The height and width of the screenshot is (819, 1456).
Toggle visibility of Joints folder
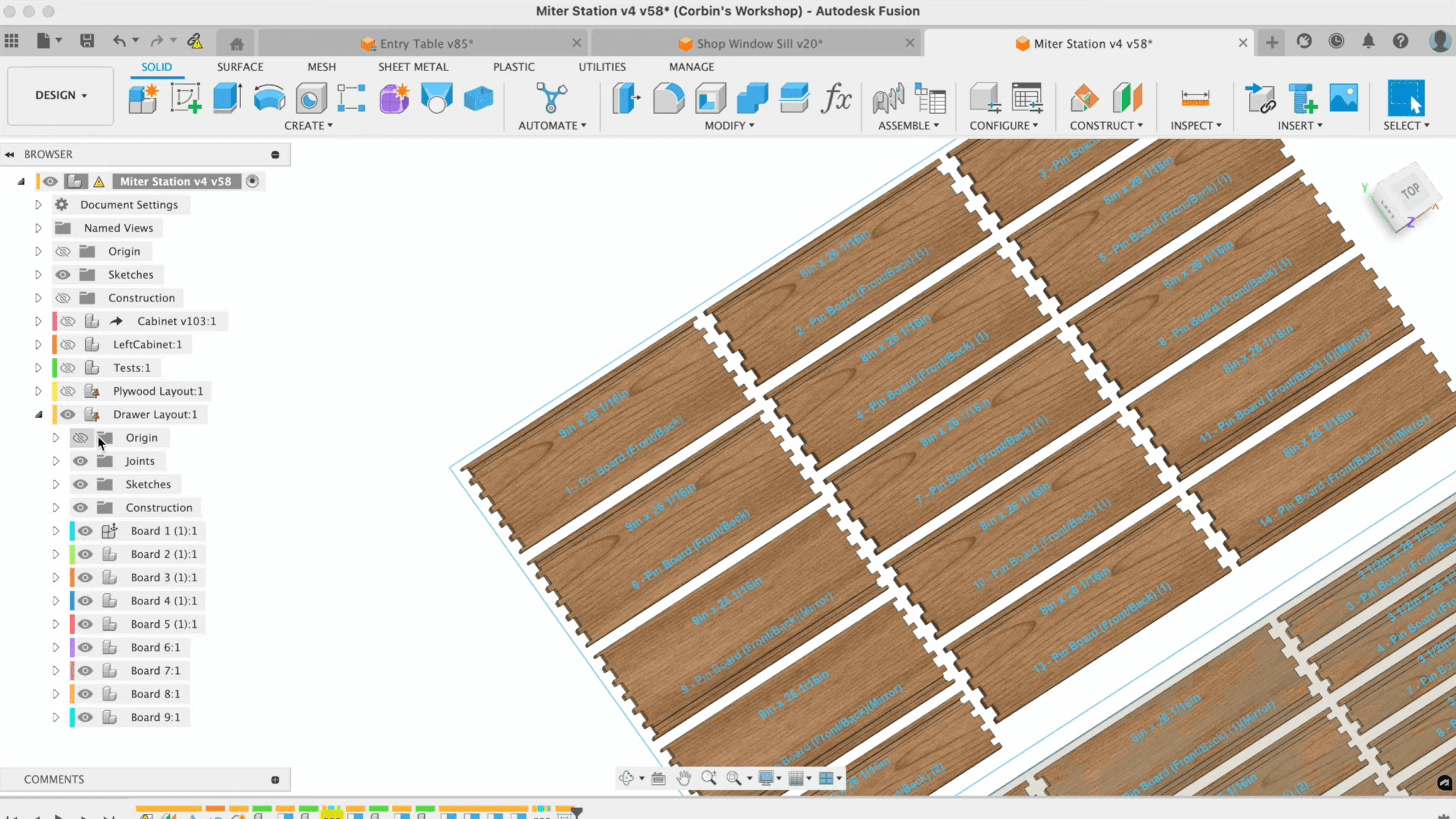click(80, 461)
